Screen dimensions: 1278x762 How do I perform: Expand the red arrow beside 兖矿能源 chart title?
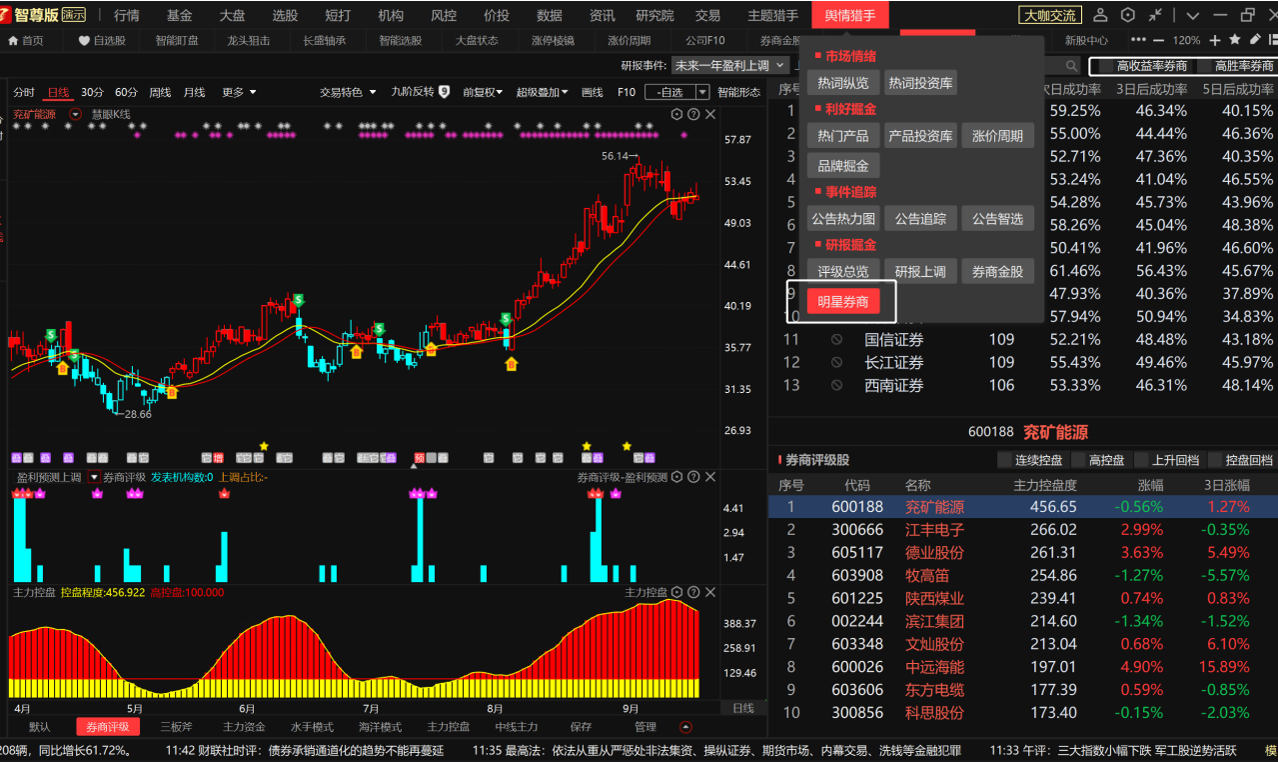click(x=75, y=114)
